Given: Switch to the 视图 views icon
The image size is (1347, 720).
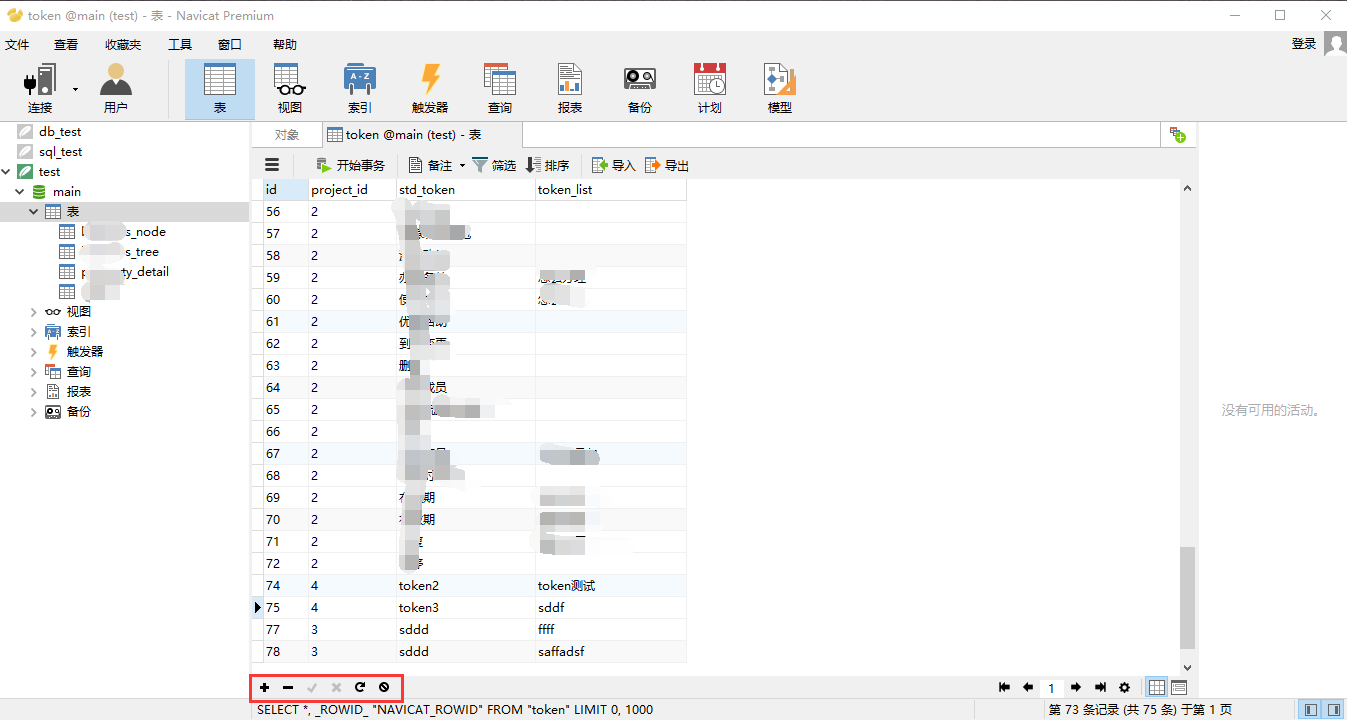Looking at the screenshot, I should coord(289,86).
